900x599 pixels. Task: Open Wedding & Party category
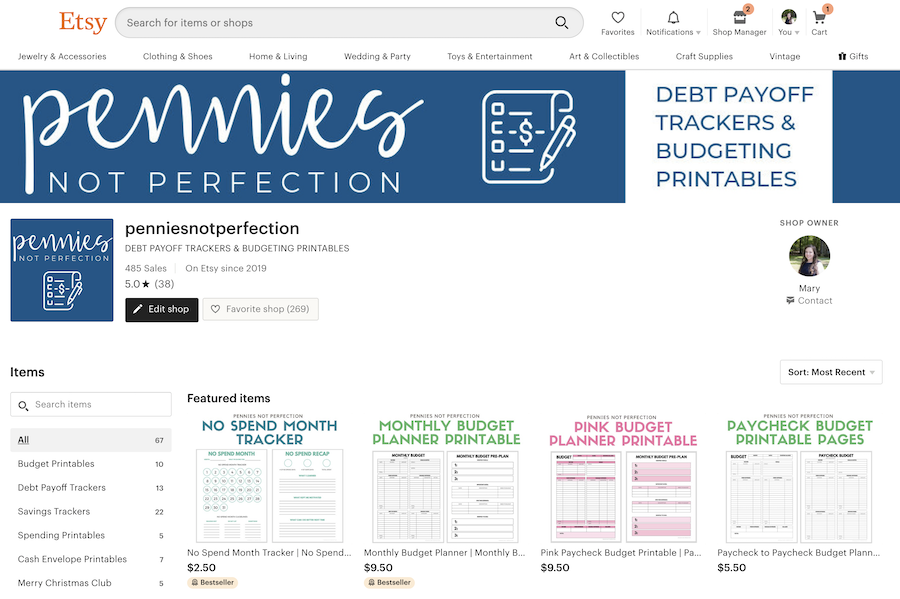click(377, 56)
